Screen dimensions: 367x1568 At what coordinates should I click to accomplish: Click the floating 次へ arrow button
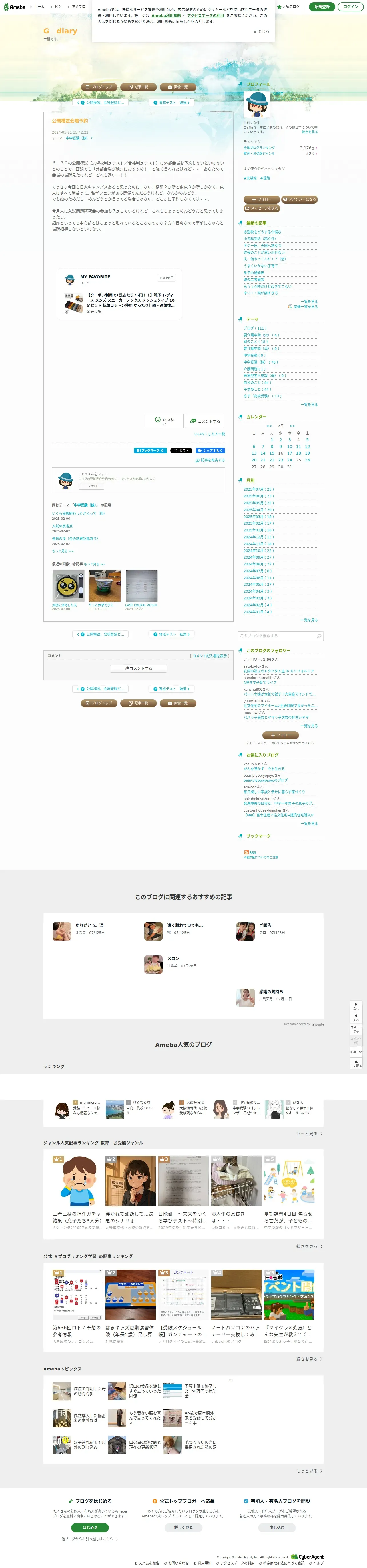click(357, 1007)
